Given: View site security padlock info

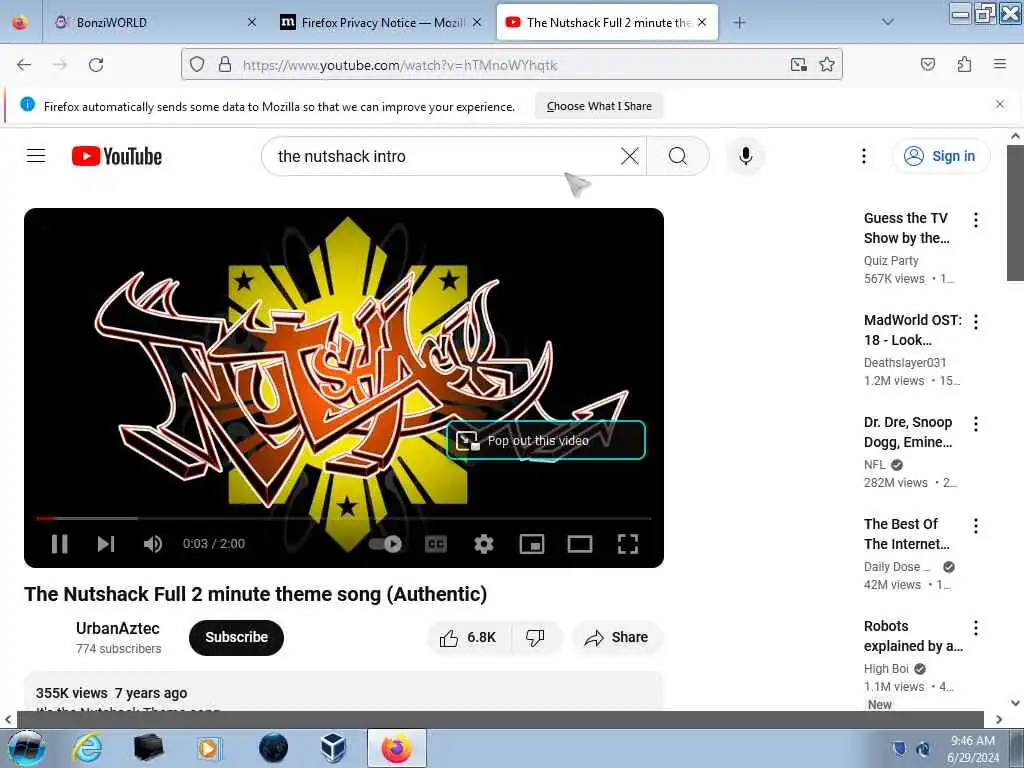Looking at the screenshot, I should pos(225,65).
